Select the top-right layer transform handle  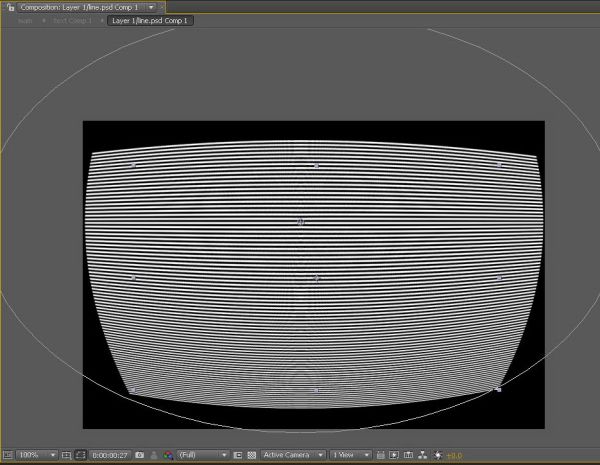(x=499, y=165)
